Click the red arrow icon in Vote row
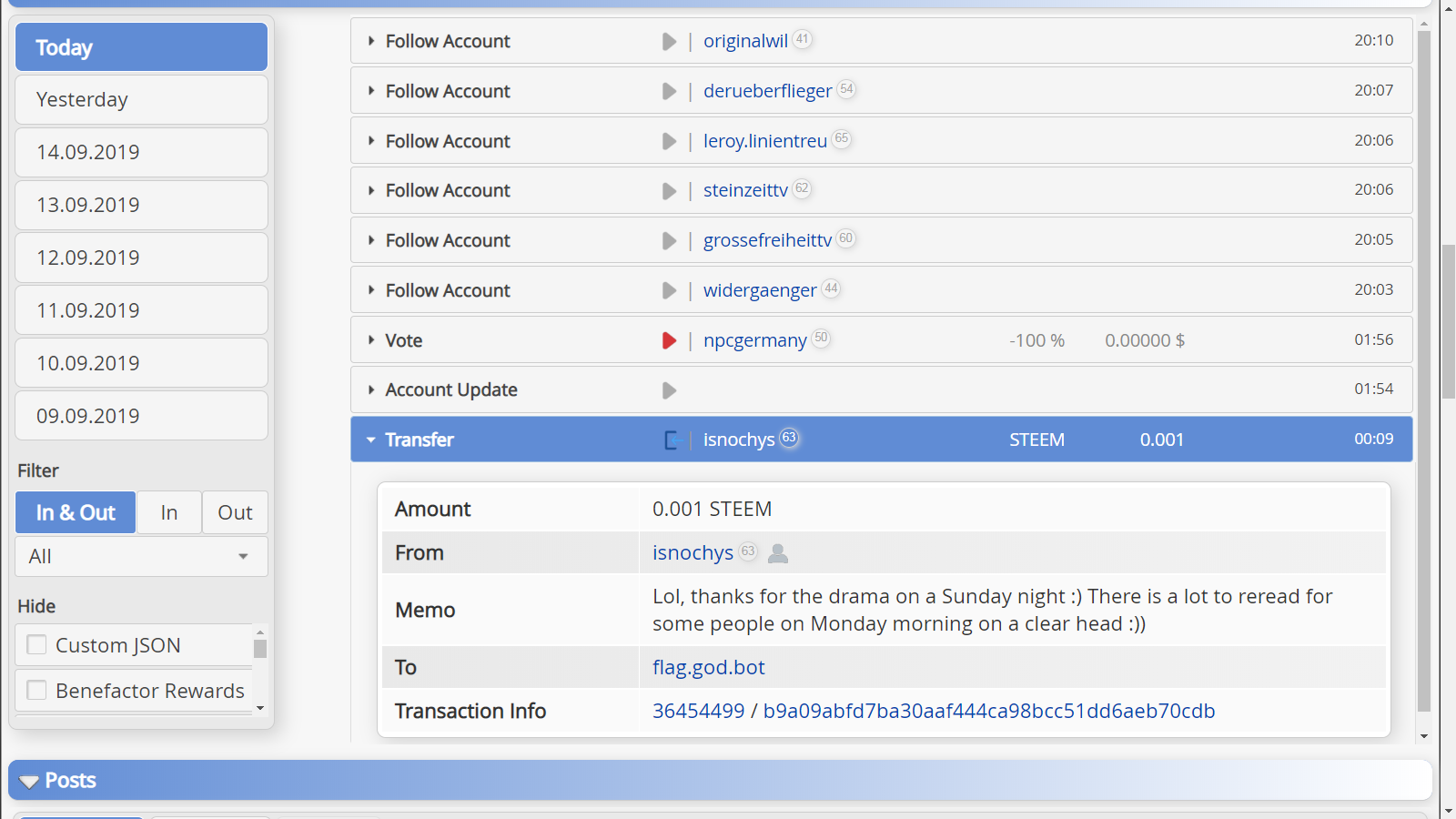The image size is (1456, 819). tap(669, 340)
